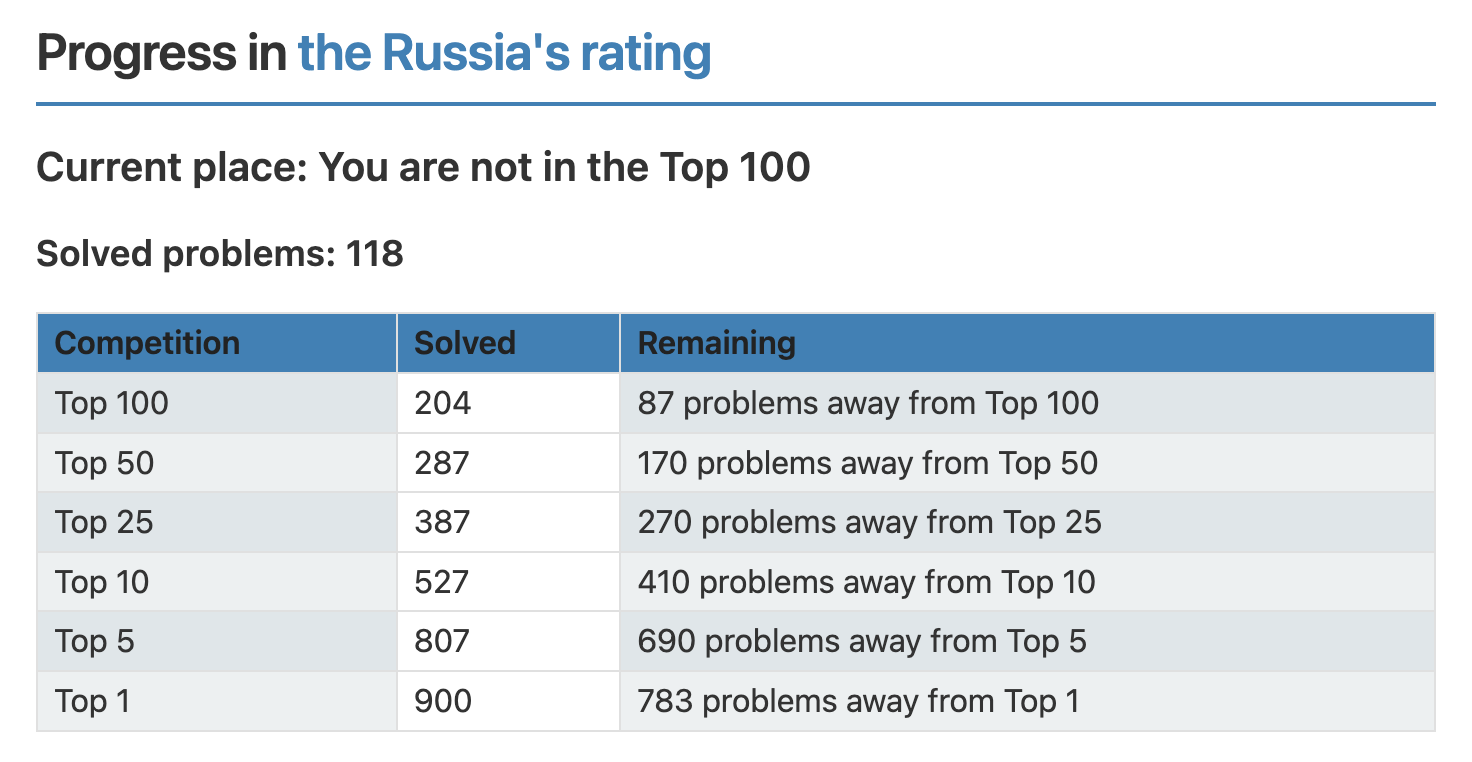
Task: Click the Current place heading text
Action: click(x=423, y=168)
